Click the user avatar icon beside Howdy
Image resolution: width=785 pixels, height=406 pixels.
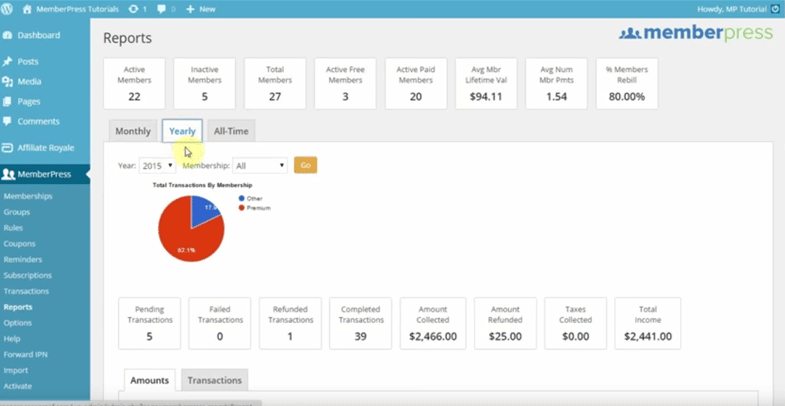pos(775,9)
